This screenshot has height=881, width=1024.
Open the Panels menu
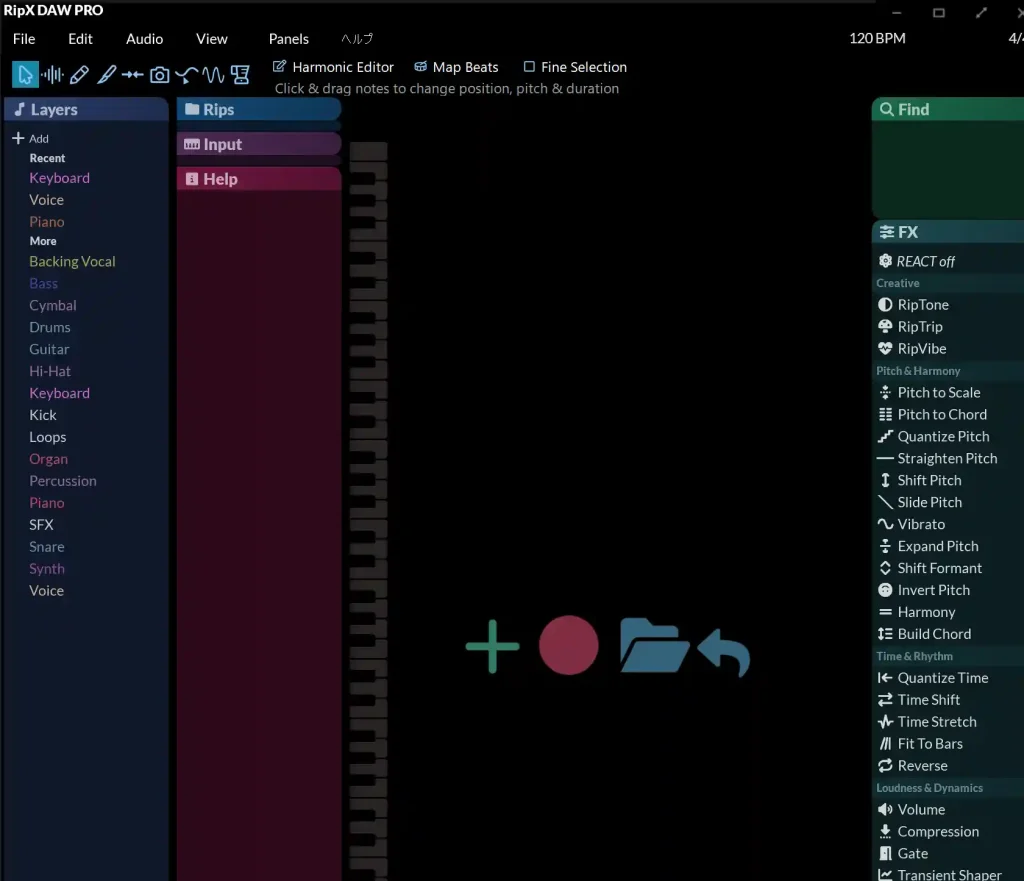[288, 39]
